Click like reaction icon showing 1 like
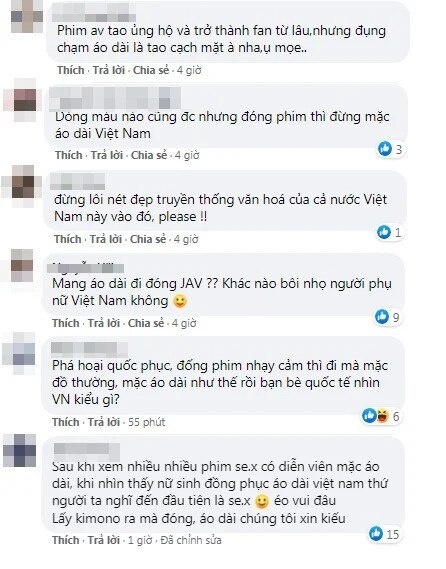This screenshot has width=446, height=569. [384, 232]
